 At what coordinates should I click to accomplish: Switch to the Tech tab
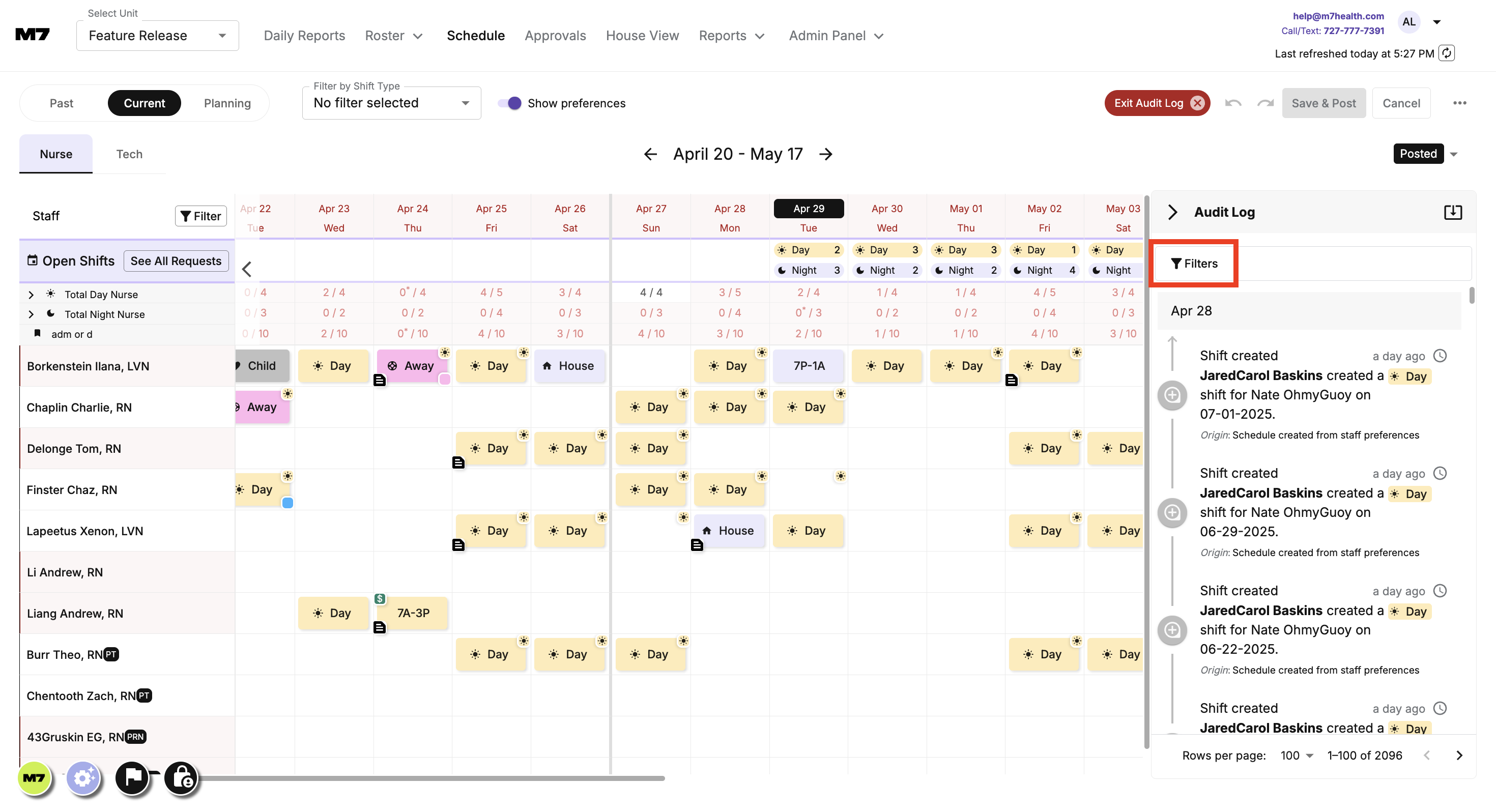point(129,154)
